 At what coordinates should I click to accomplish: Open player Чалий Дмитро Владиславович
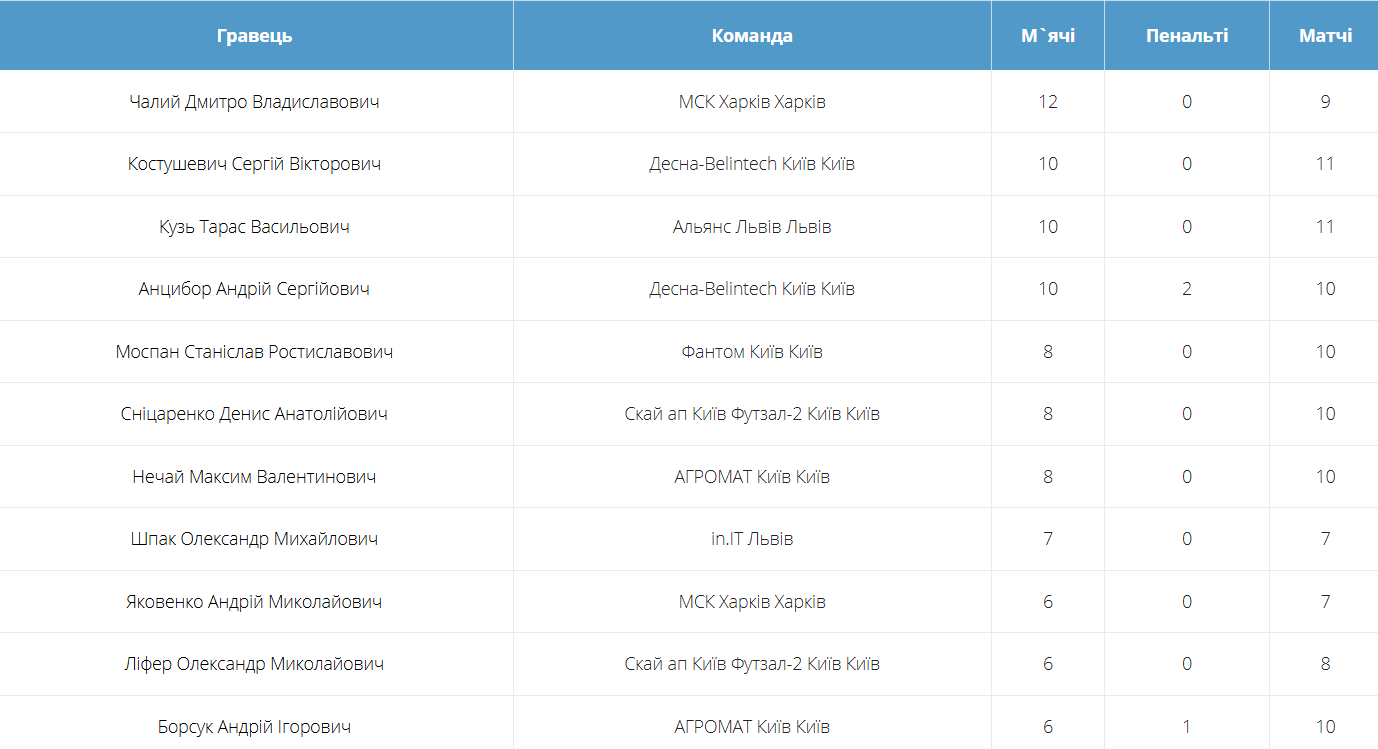[254, 102]
